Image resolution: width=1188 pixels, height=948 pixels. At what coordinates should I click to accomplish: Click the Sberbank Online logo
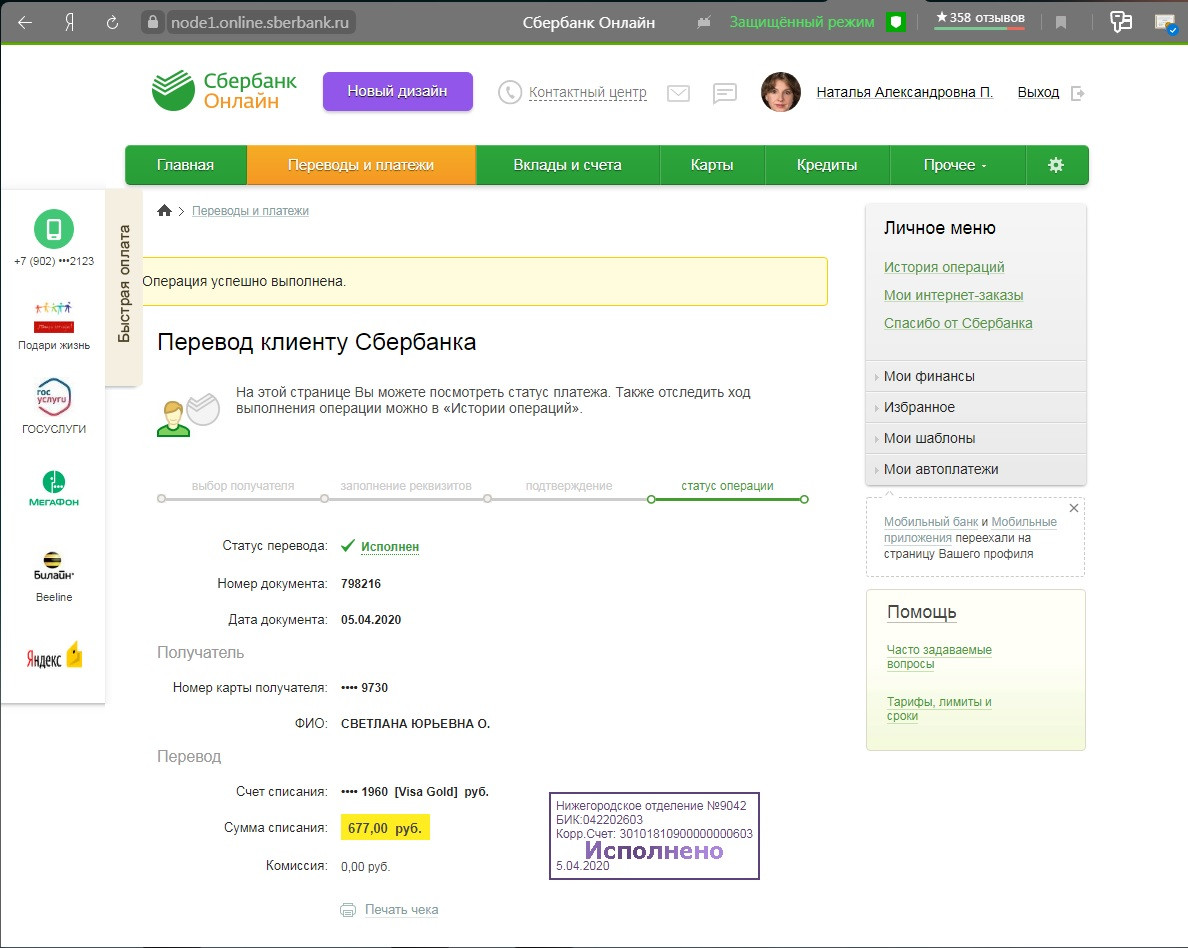coord(224,91)
